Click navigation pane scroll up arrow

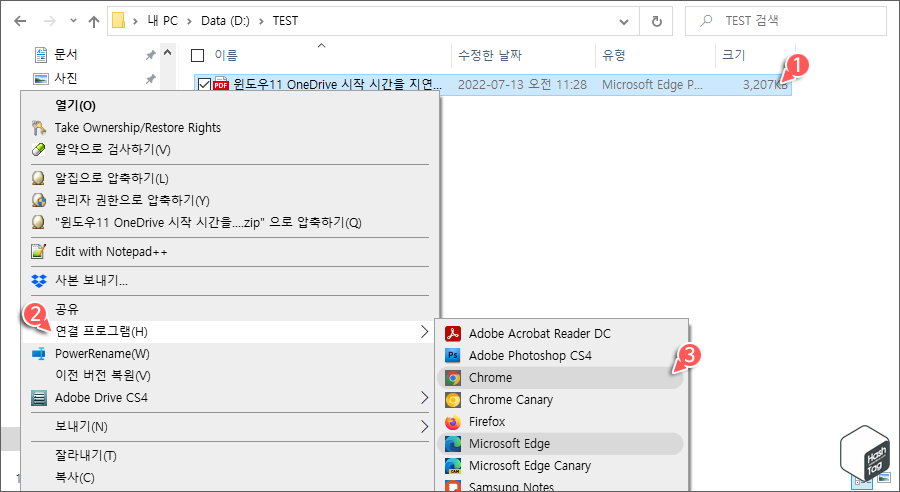tap(168, 53)
